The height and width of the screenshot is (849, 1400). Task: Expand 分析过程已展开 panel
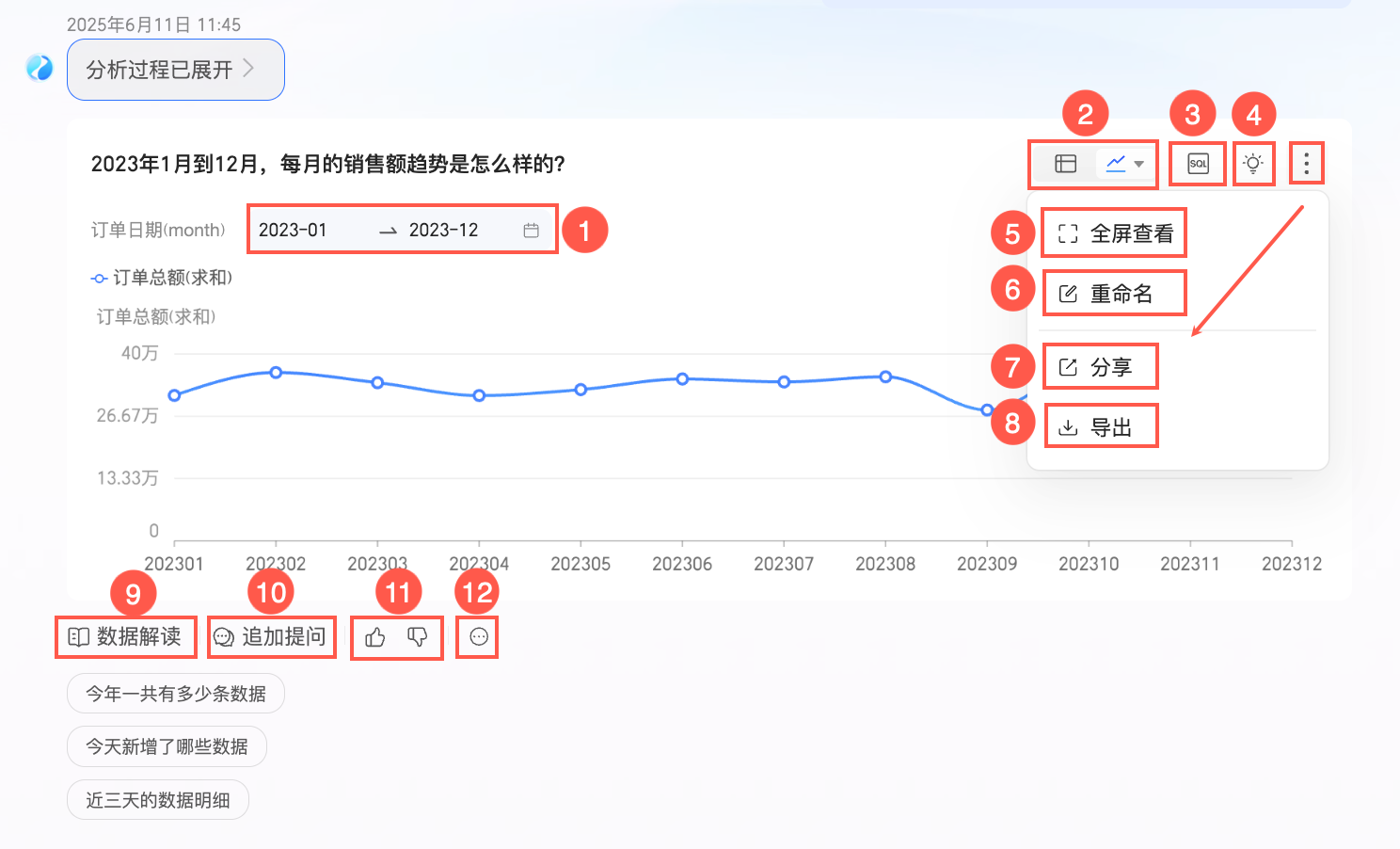click(176, 70)
